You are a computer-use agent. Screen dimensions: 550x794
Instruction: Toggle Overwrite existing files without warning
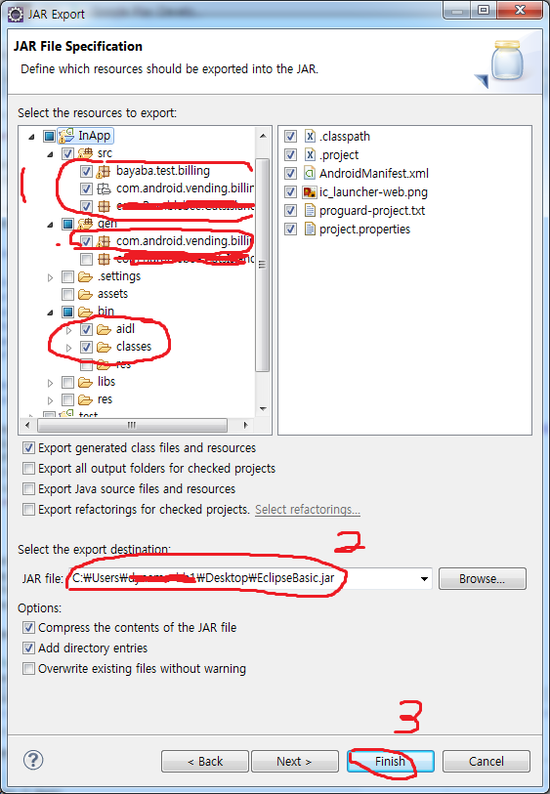(x=28, y=669)
